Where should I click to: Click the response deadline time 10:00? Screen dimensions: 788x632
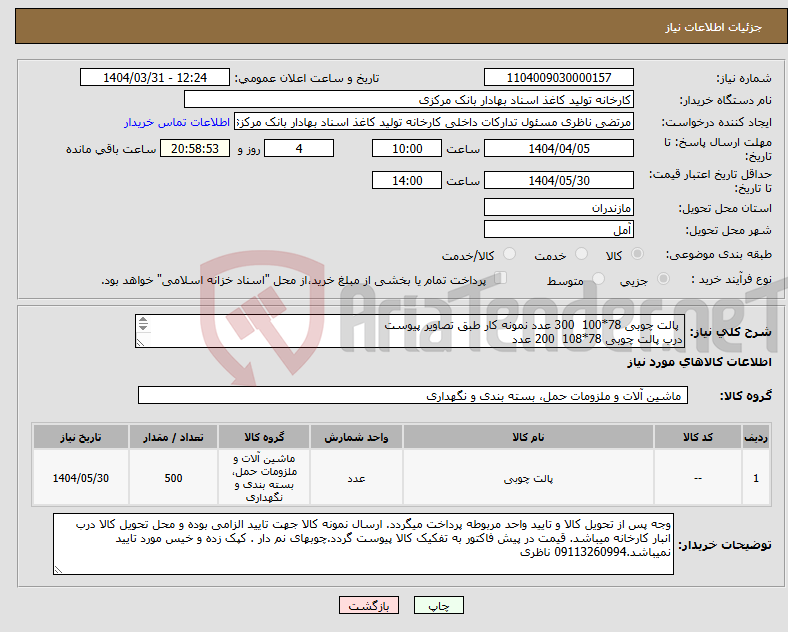407,149
